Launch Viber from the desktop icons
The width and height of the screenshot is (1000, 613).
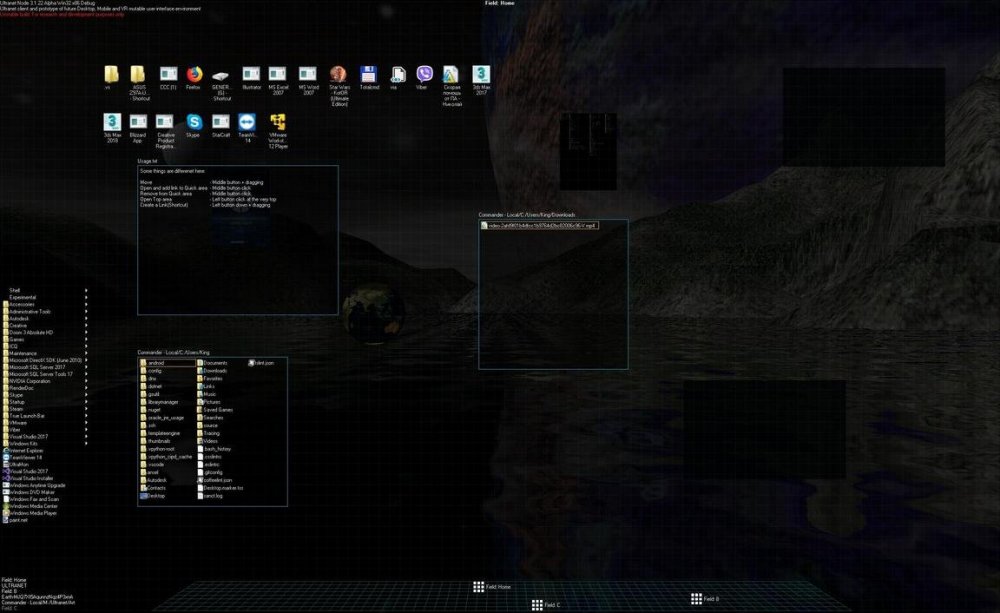click(x=423, y=74)
